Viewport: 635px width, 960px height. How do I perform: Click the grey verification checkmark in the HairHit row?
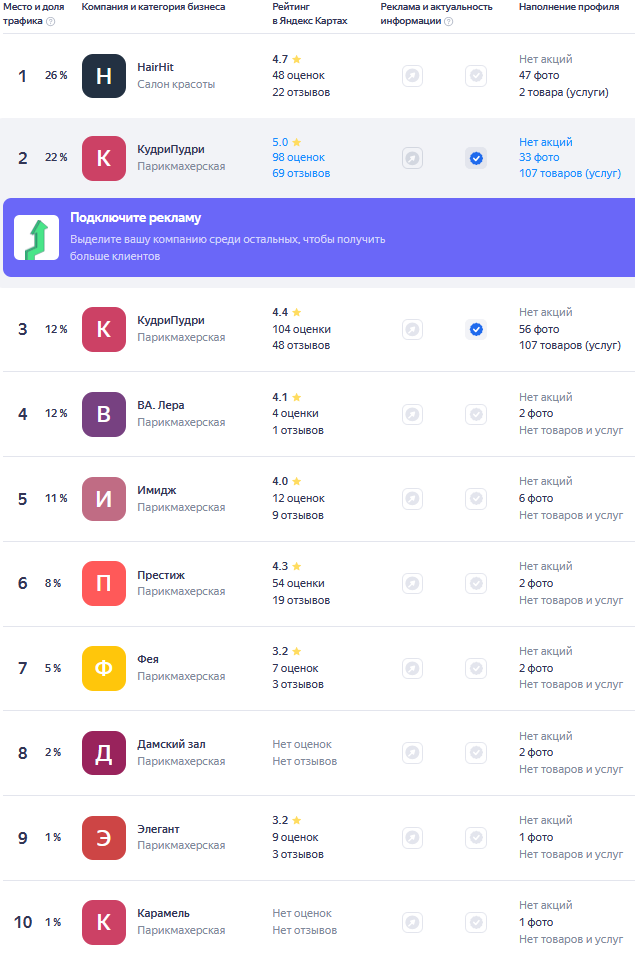pyautogui.click(x=476, y=76)
